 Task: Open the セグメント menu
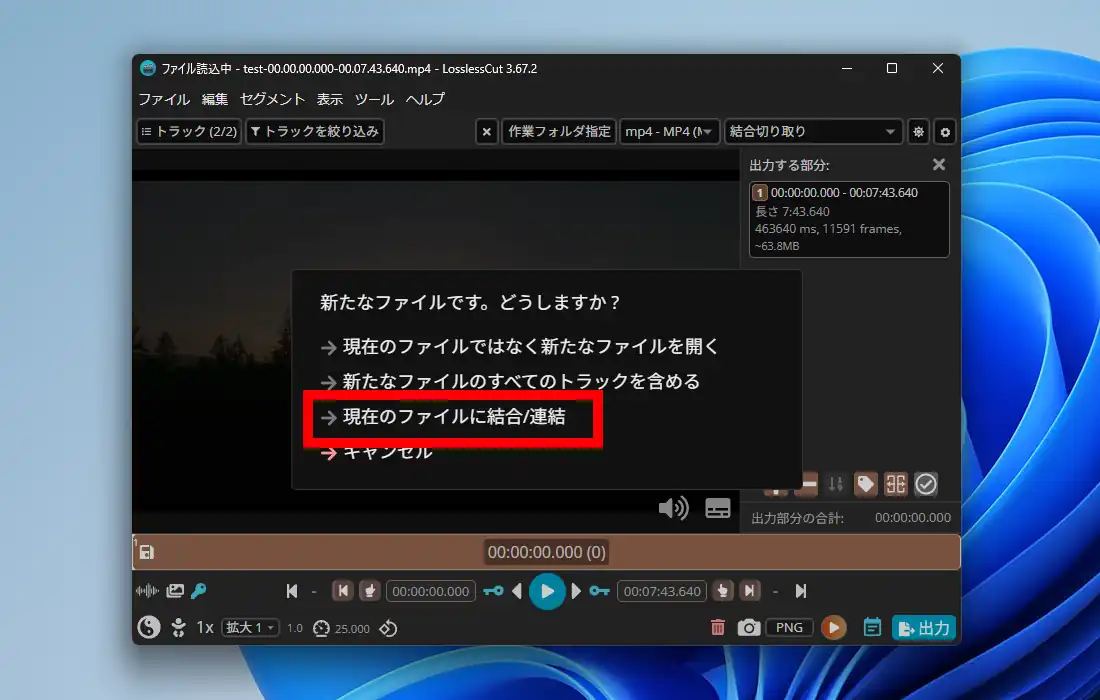[x=272, y=99]
